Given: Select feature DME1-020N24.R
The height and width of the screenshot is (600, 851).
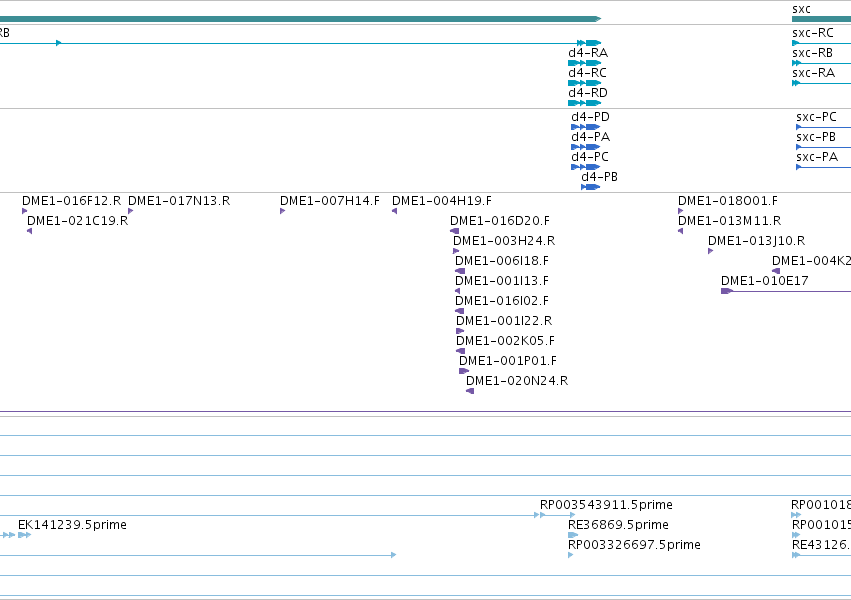Looking at the screenshot, I should [x=517, y=381].
